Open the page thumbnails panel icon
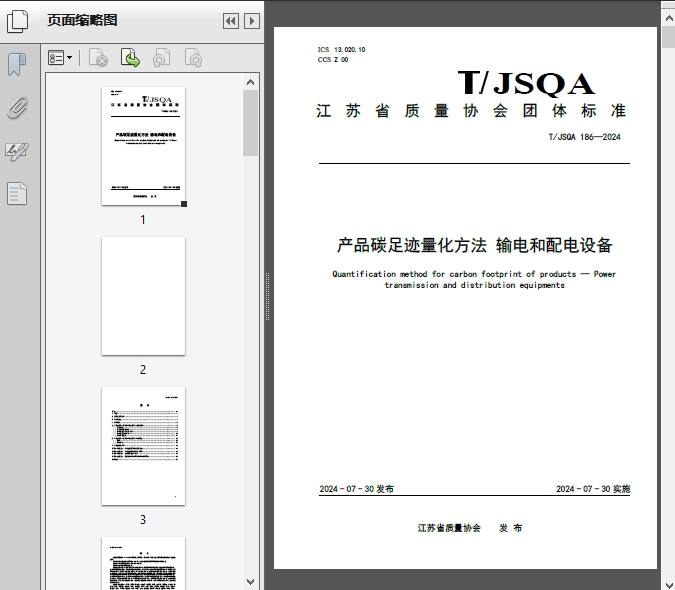This screenshot has width=675, height=590. [17, 21]
